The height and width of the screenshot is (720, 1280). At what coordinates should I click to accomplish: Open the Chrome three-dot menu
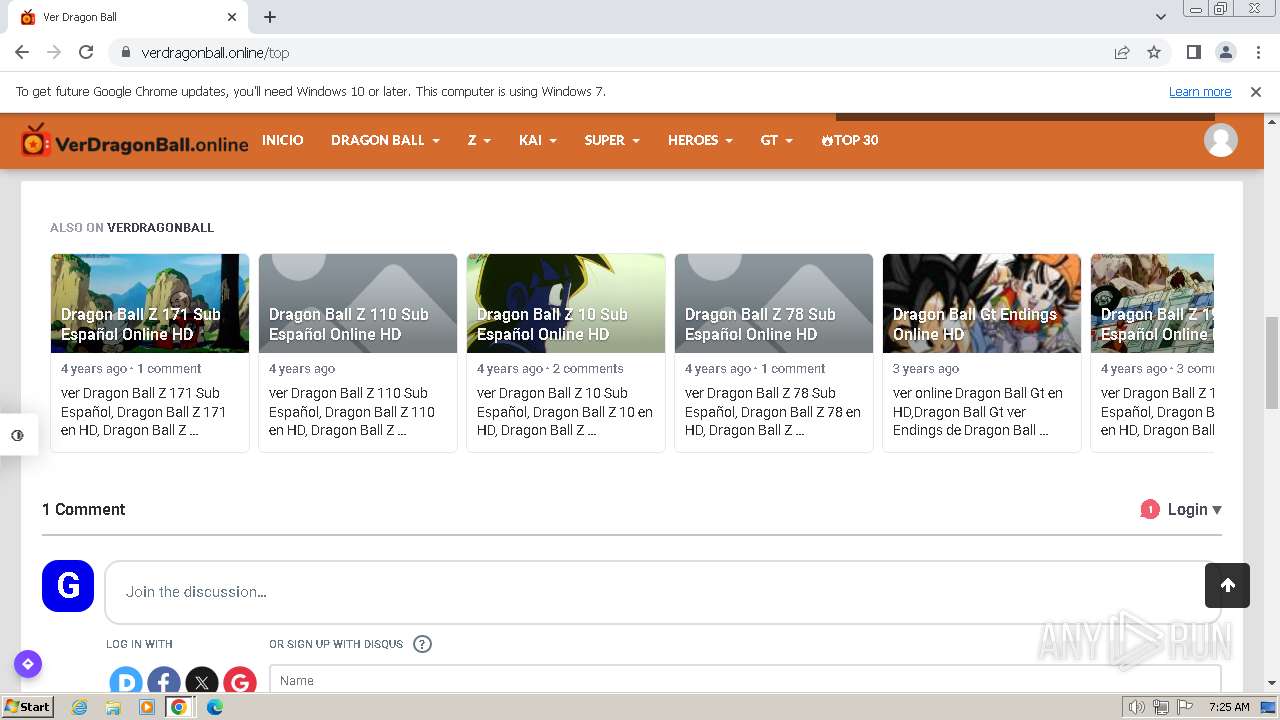tap(1257, 52)
